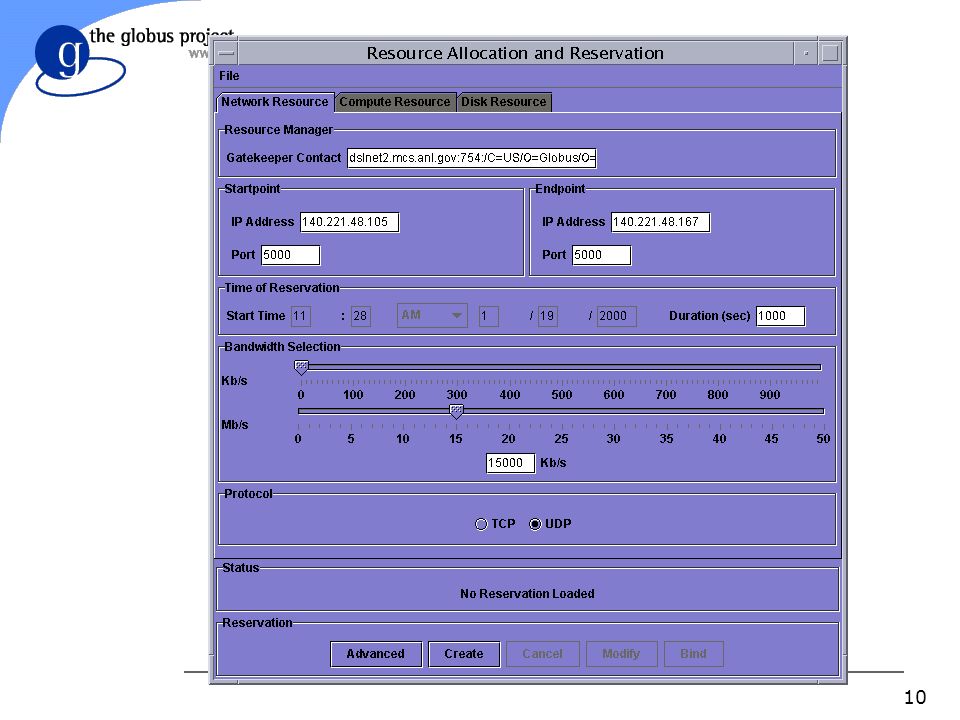Switch to Compute Resource tab
Image resolution: width=960 pixels, height=720 pixels.
pos(395,102)
